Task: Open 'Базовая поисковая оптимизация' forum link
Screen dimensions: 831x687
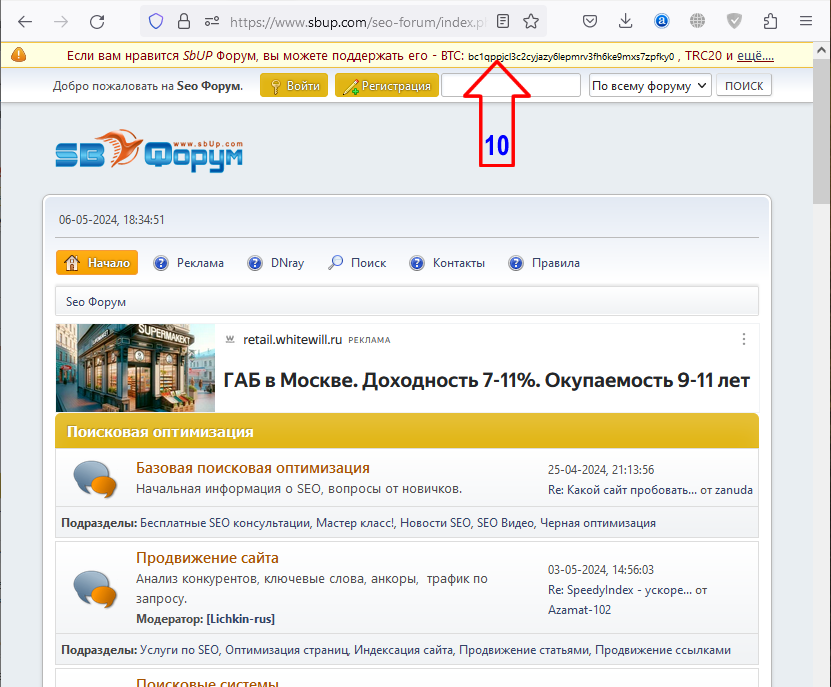Action: pyautogui.click(x=252, y=468)
